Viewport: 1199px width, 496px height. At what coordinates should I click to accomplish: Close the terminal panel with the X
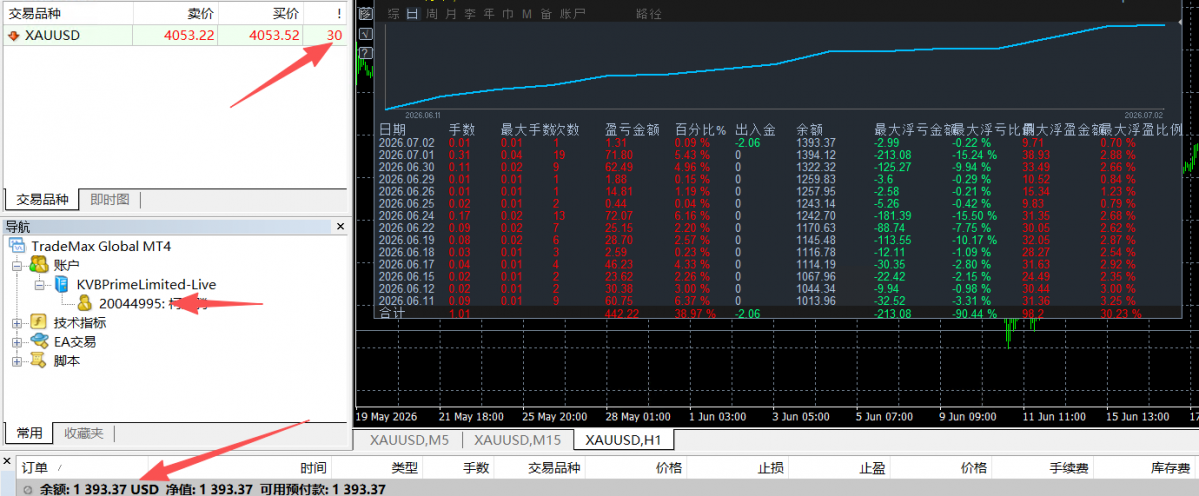pos(7,461)
